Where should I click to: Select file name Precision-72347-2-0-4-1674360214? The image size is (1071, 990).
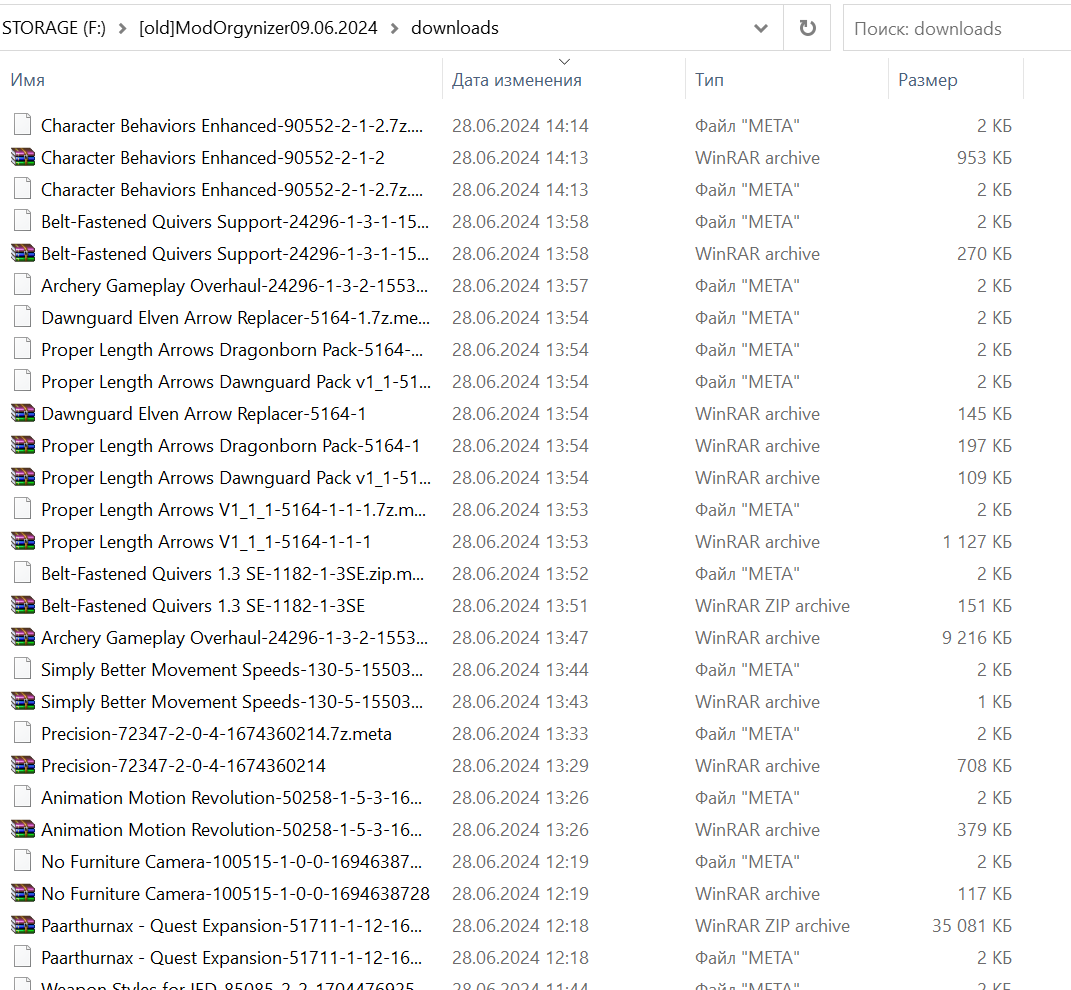coord(183,766)
